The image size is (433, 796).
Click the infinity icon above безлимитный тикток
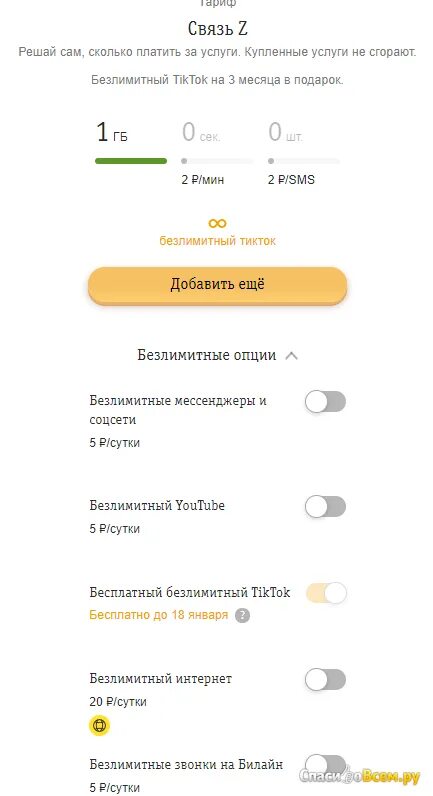[x=217, y=223]
